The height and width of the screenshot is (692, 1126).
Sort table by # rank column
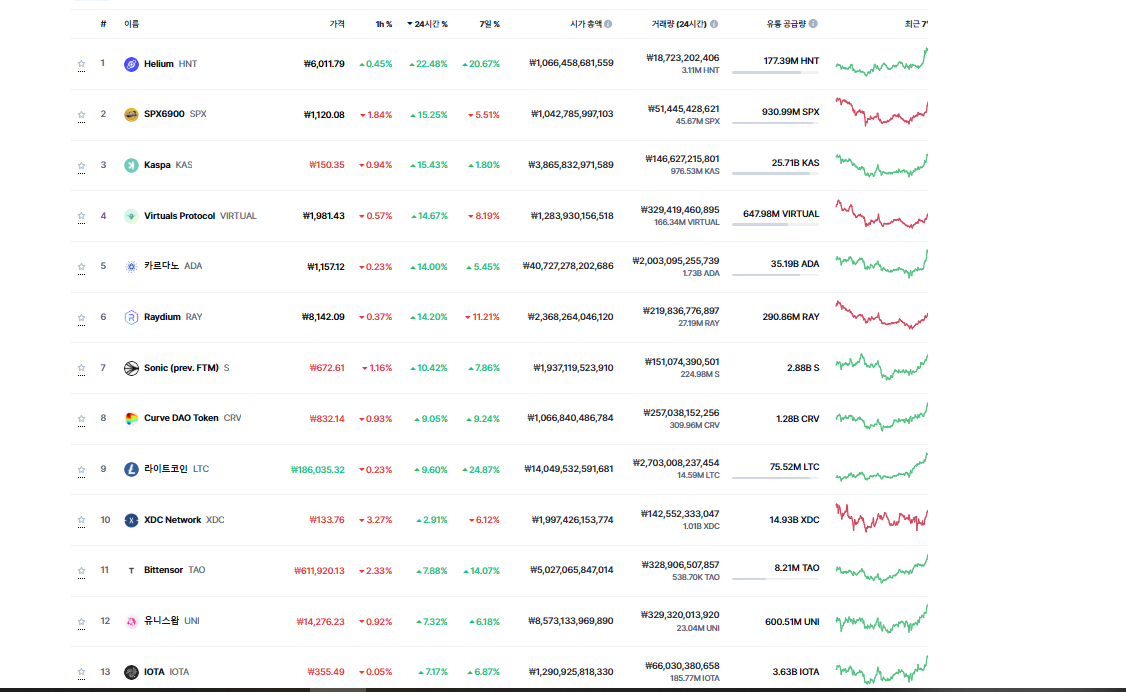click(x=103, y=24)
